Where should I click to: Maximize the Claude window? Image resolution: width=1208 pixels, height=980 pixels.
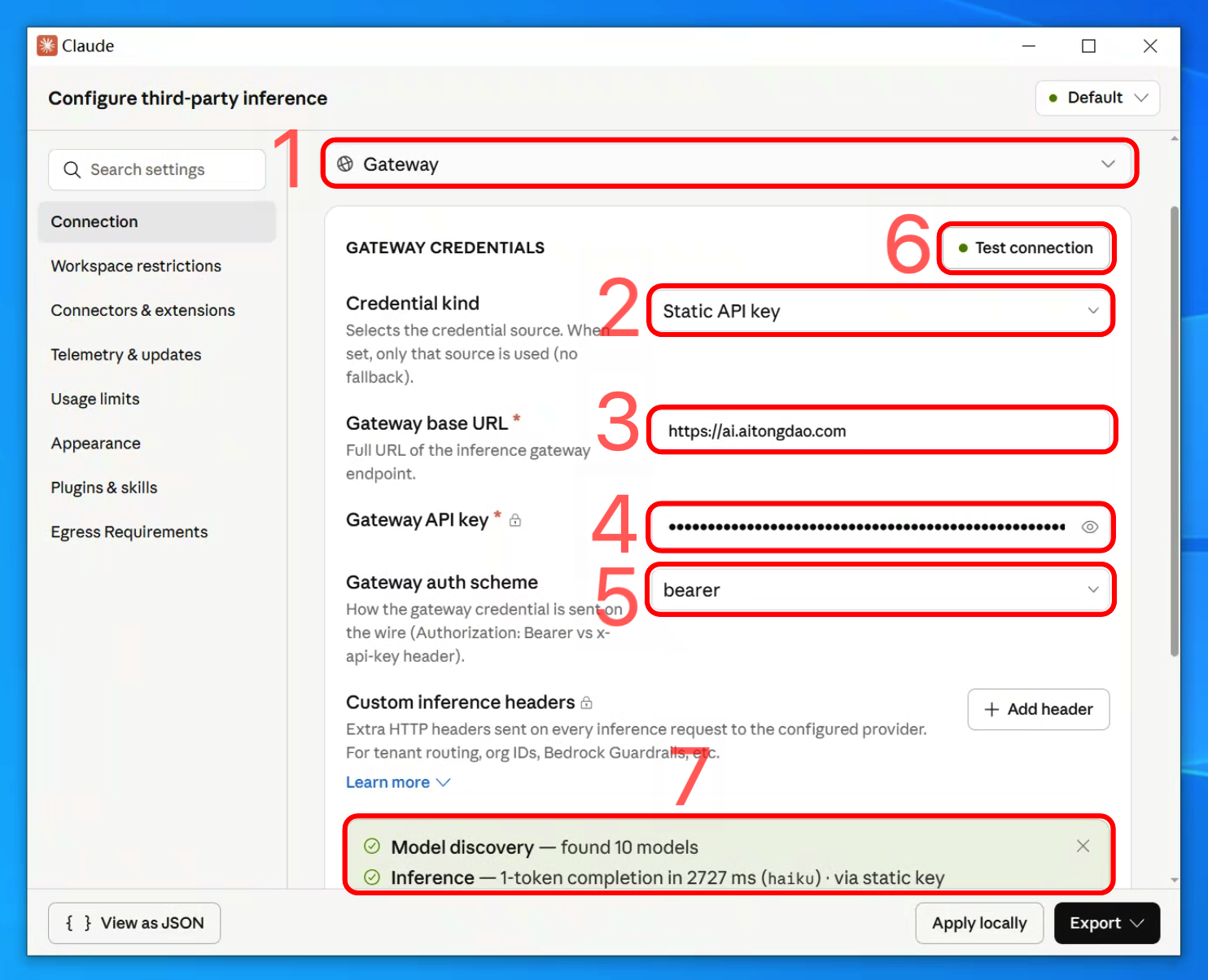[x=1088, y=46]
